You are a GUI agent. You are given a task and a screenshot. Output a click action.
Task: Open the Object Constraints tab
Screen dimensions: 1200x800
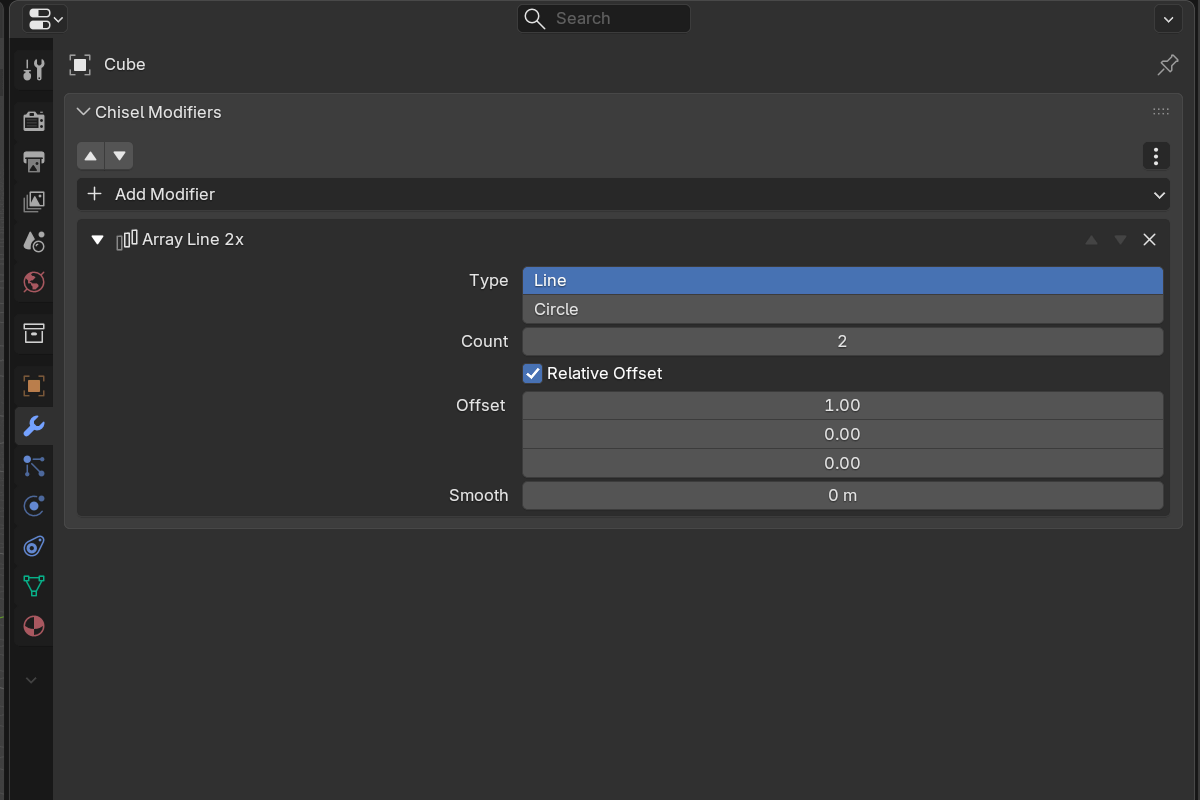point(33,546)
